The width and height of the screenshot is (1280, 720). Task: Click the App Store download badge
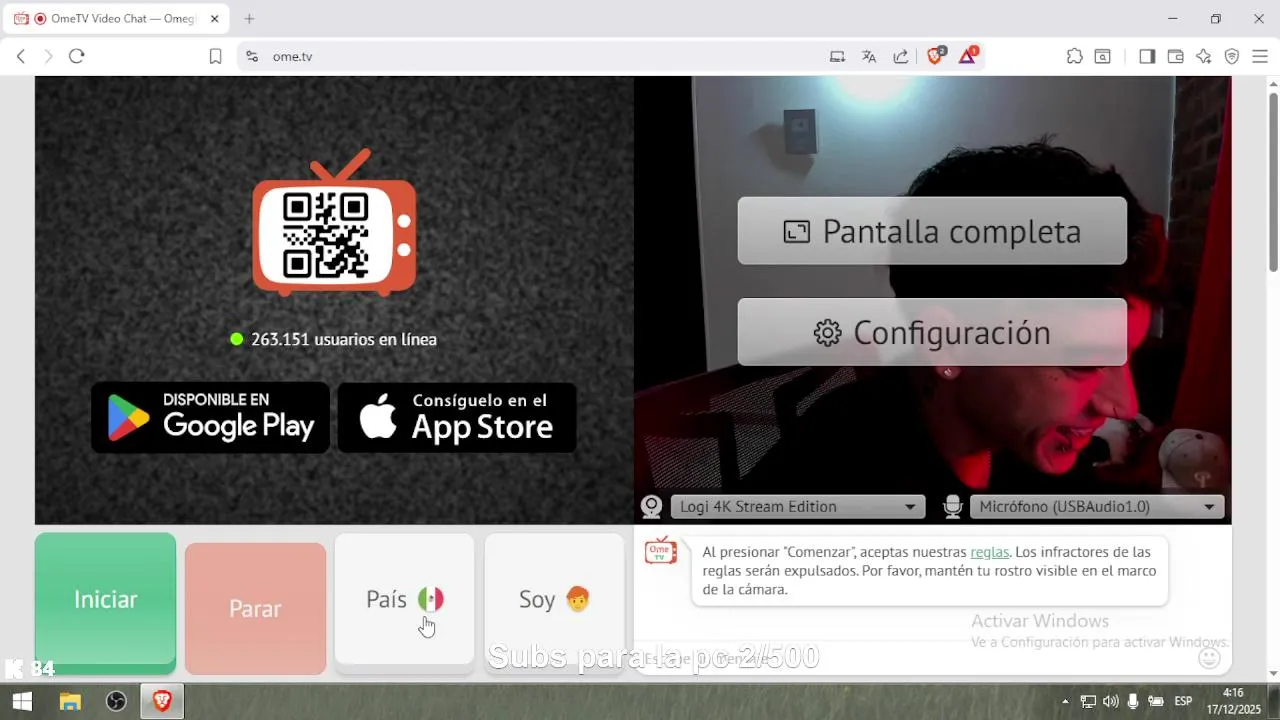457,417
